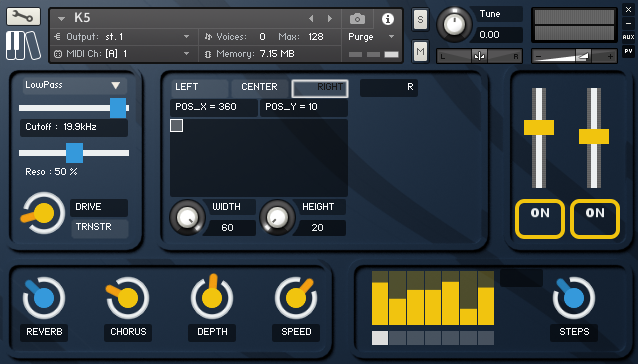Screen dimensions: 638x364
Task: Switch to the RIGHT tab
Action: pyautogui.click(x=320, y=88)
